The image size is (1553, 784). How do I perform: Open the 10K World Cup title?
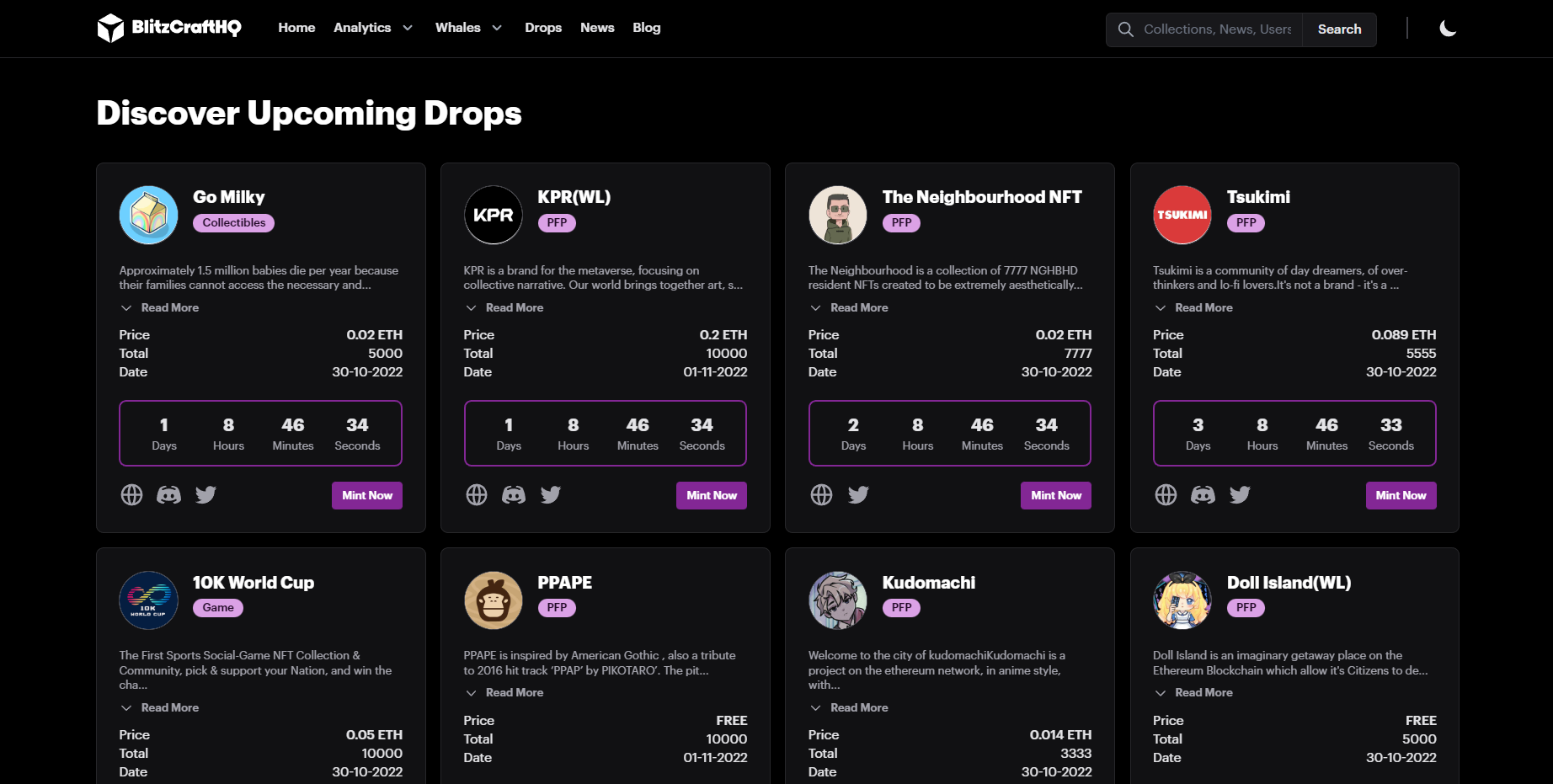tap(253, 583)
